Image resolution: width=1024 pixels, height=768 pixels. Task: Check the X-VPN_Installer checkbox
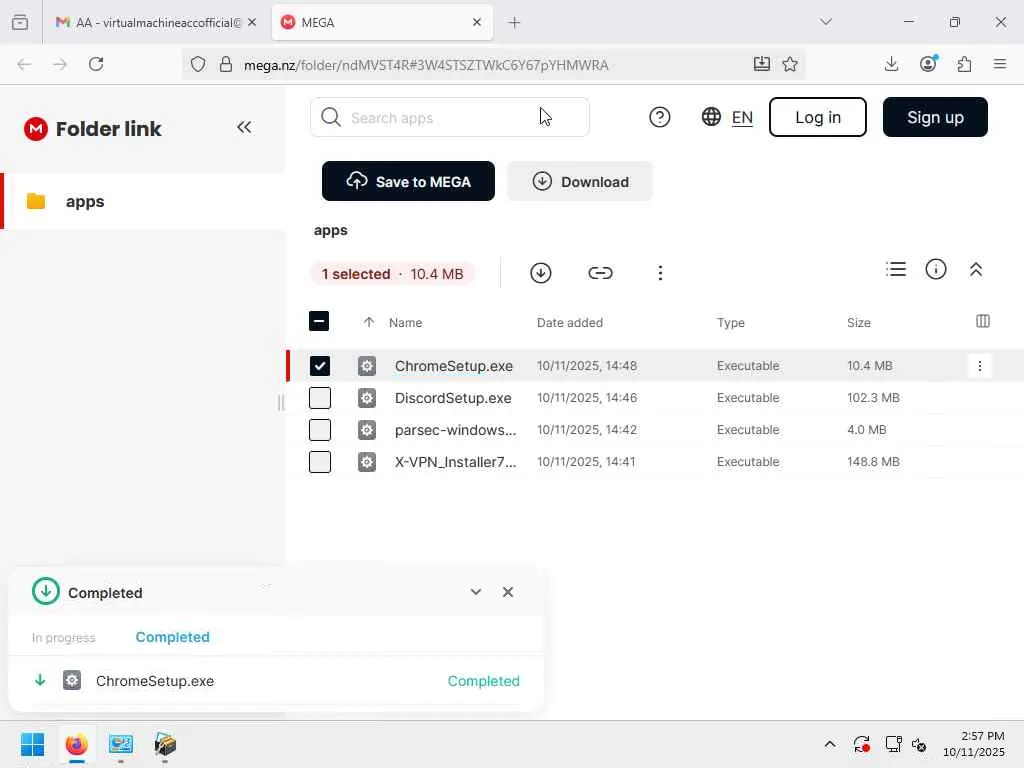pyautogui.click(x=319, y=462)
